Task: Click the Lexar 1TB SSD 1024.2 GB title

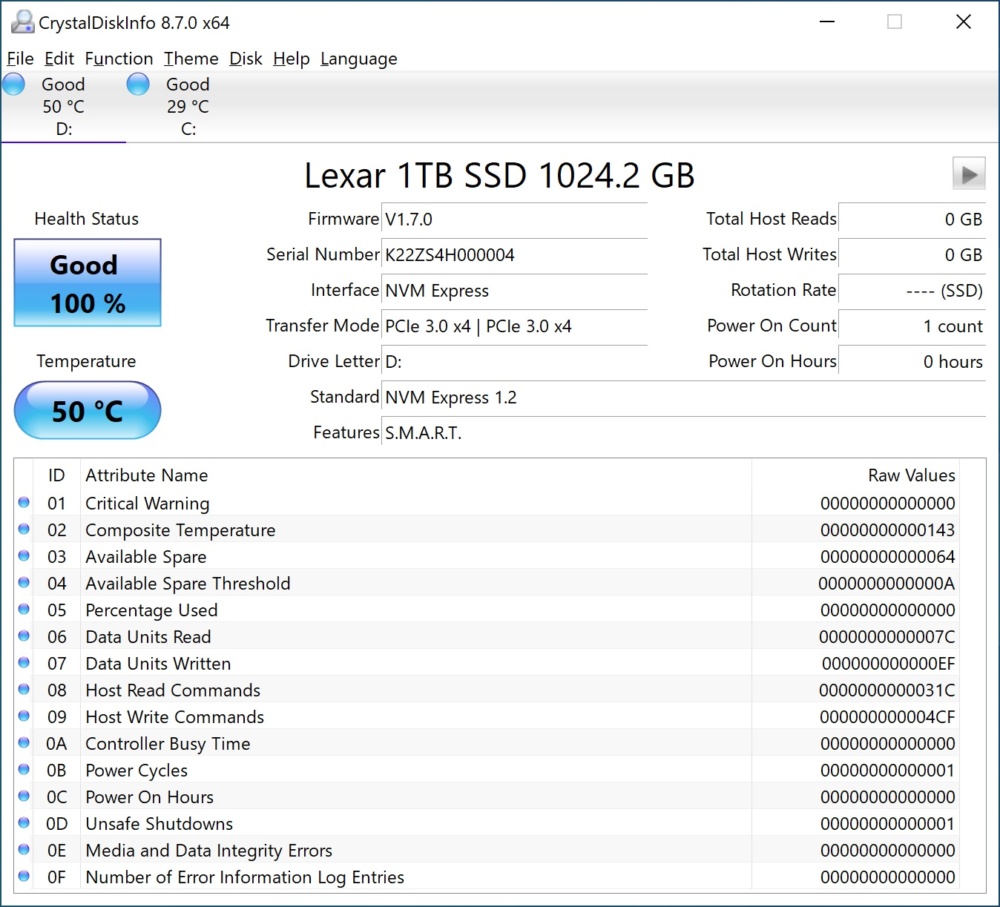Action: click(499, 175)
